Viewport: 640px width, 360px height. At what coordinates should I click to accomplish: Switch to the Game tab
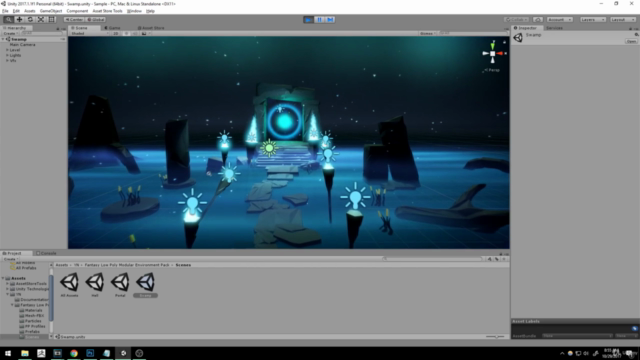(x=112, y=28)
